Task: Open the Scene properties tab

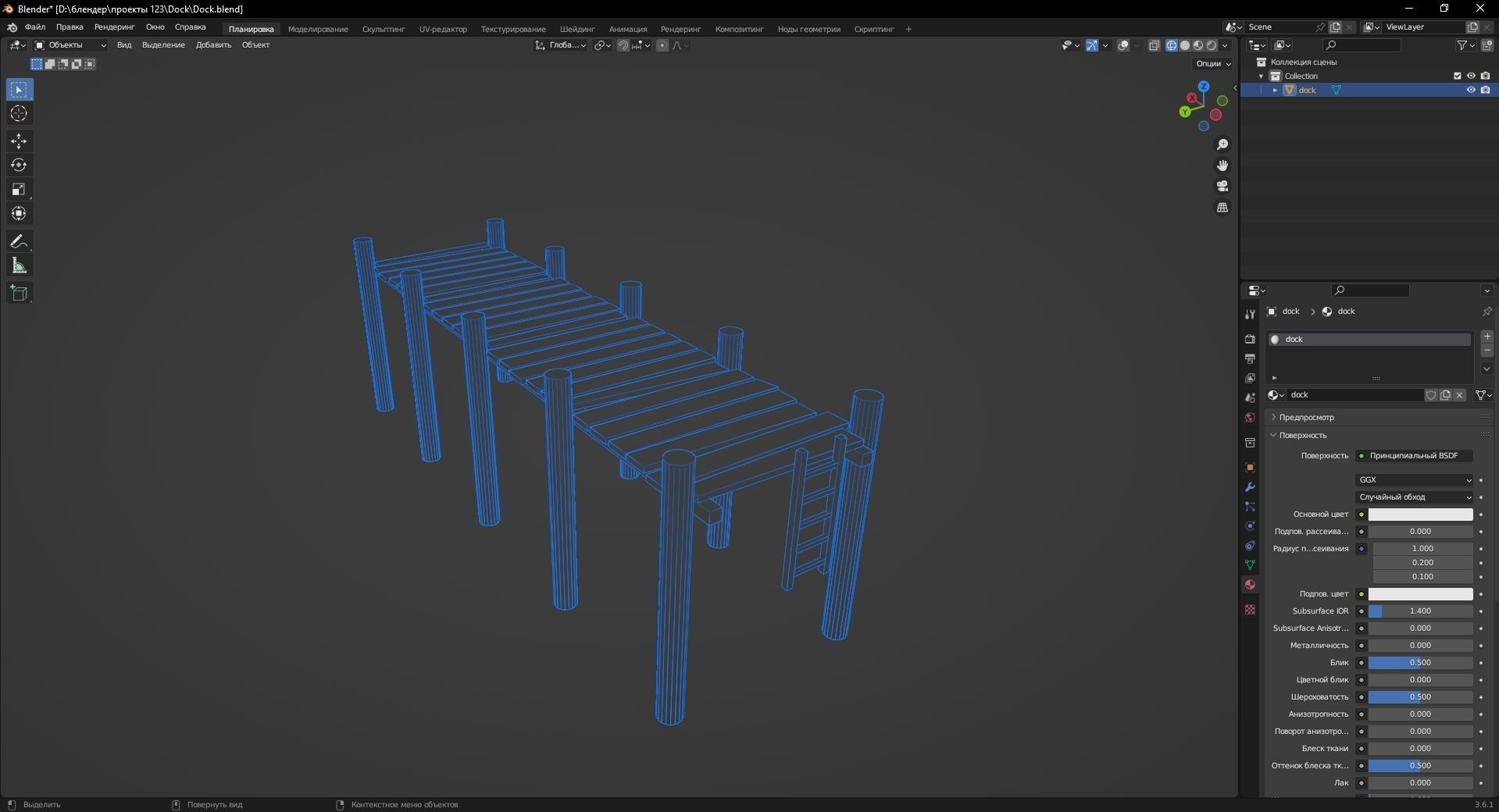Action: [x=1250, y=397]
